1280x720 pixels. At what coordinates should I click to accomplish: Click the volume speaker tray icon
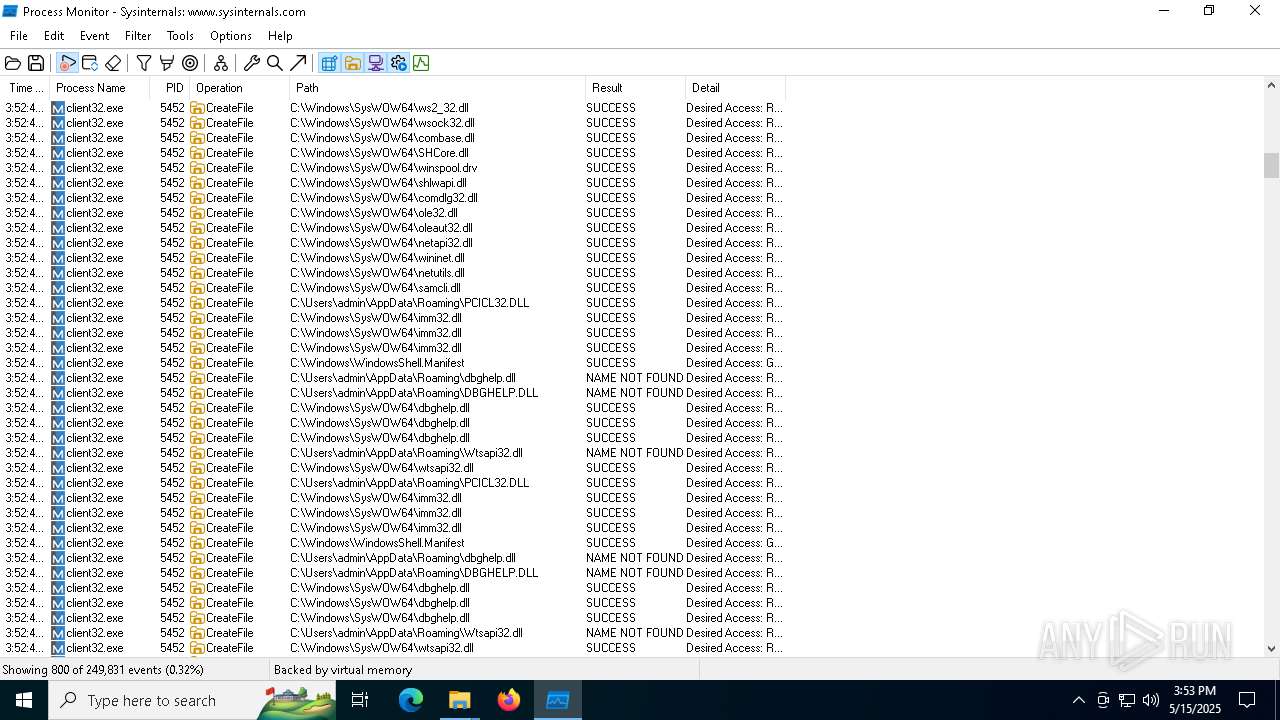pyautogui.click(x=1151, y=700)
